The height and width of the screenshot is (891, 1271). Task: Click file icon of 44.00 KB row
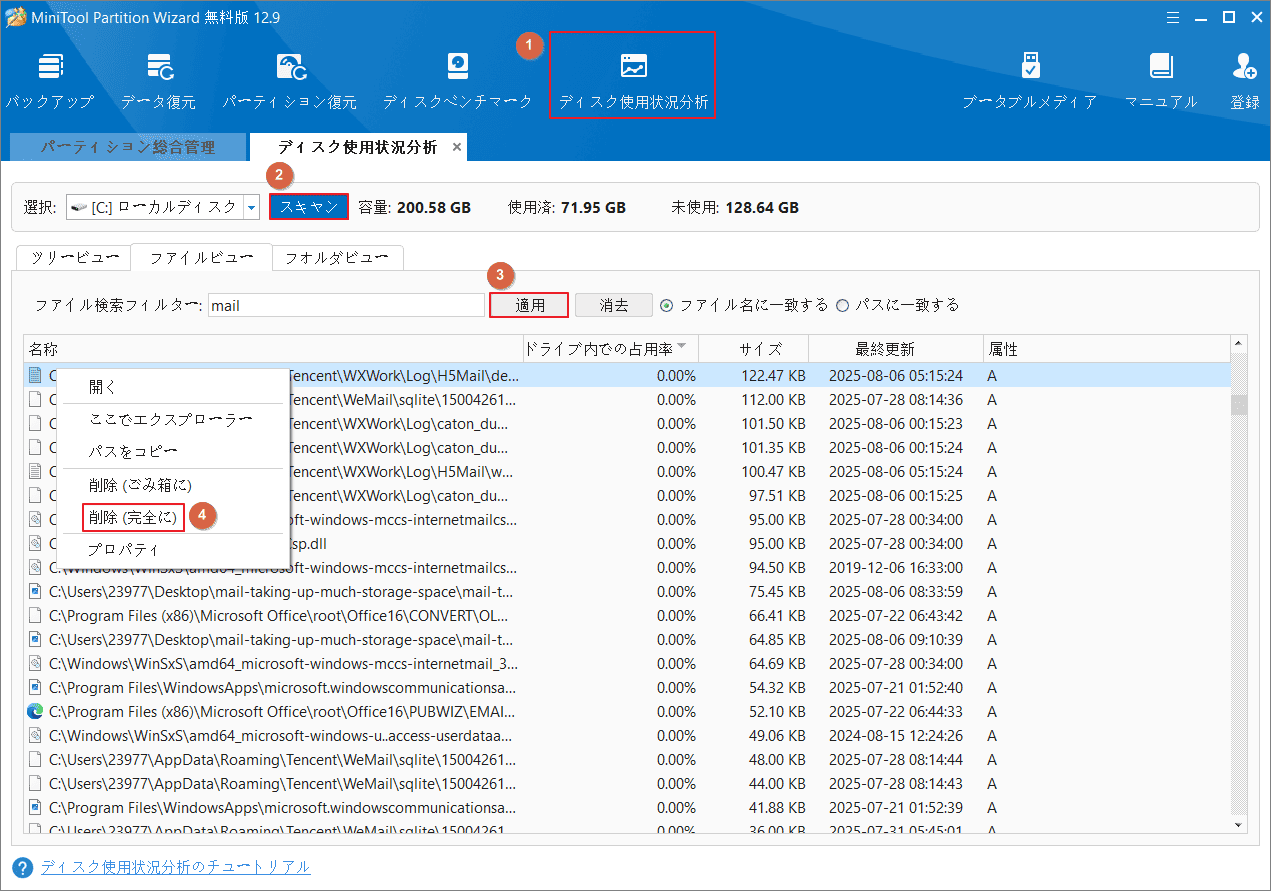pos(35,784)
